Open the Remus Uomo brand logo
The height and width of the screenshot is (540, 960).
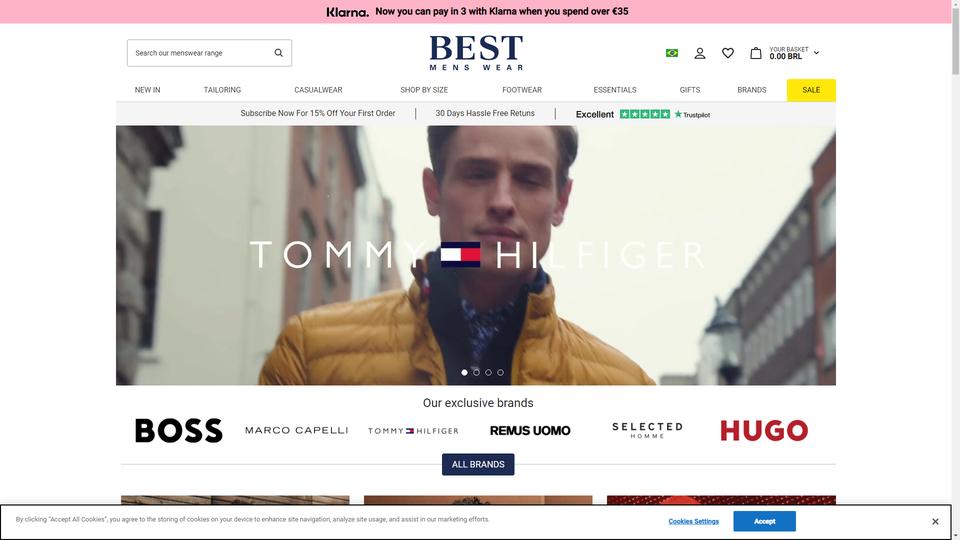point(530,430)
